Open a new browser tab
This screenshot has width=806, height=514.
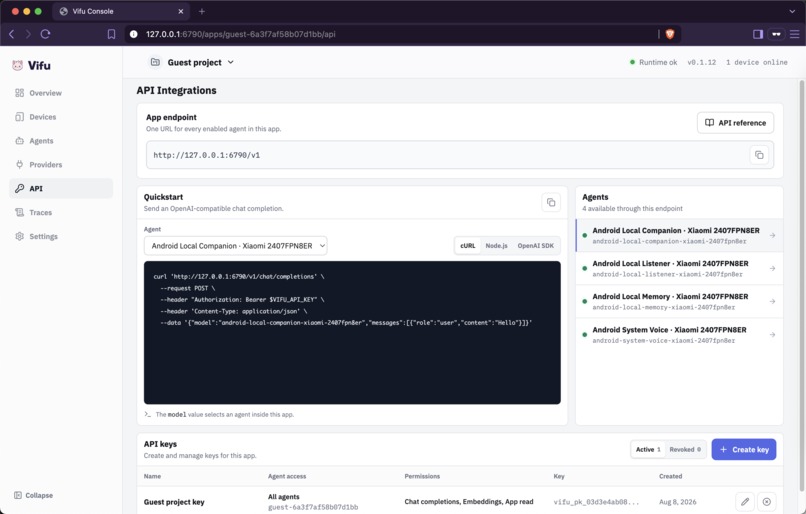(x=202, y=11)
